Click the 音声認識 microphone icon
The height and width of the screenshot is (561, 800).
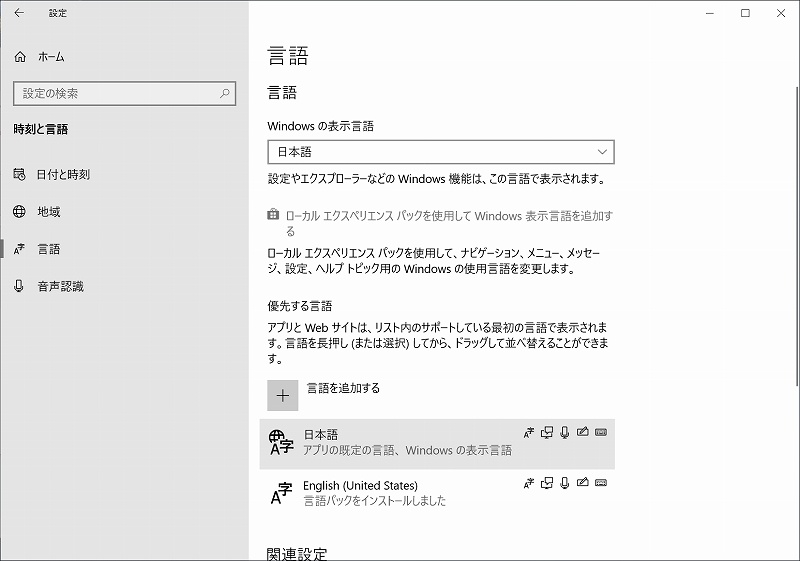(x=19, y=286)
